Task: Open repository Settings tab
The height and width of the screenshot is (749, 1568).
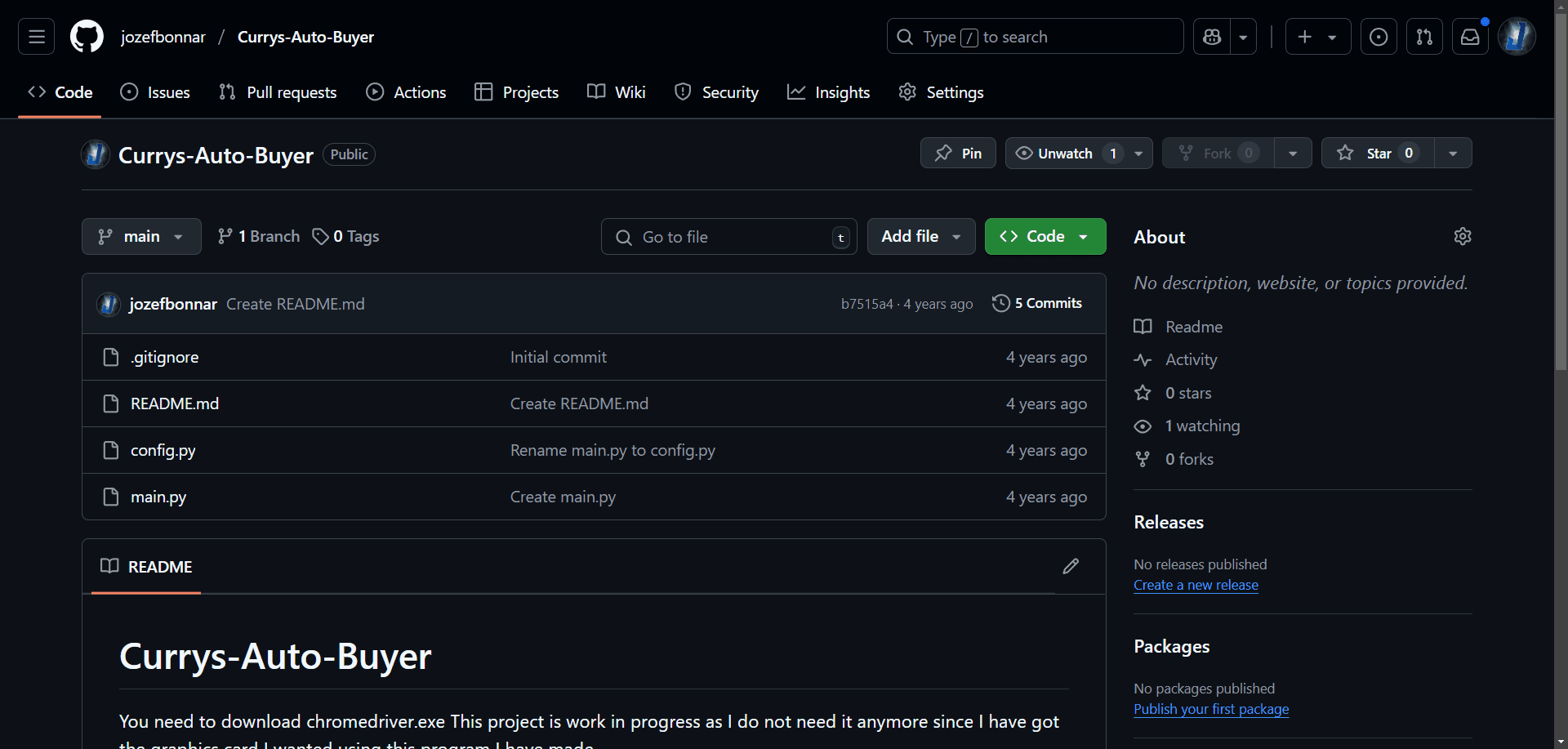Action: 941,92
